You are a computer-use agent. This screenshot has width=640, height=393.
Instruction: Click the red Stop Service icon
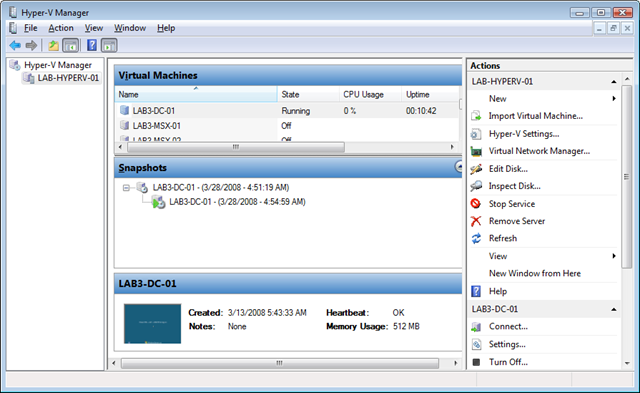click(476, 203)
